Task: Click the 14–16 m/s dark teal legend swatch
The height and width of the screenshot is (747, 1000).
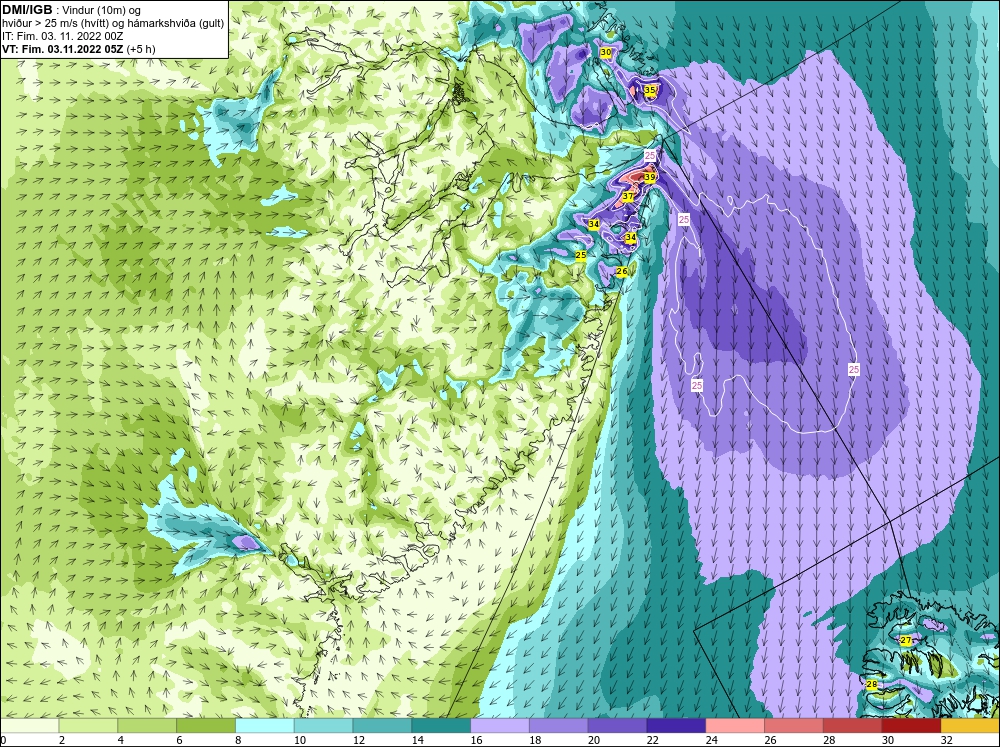Action: click(x=441, y=726)
